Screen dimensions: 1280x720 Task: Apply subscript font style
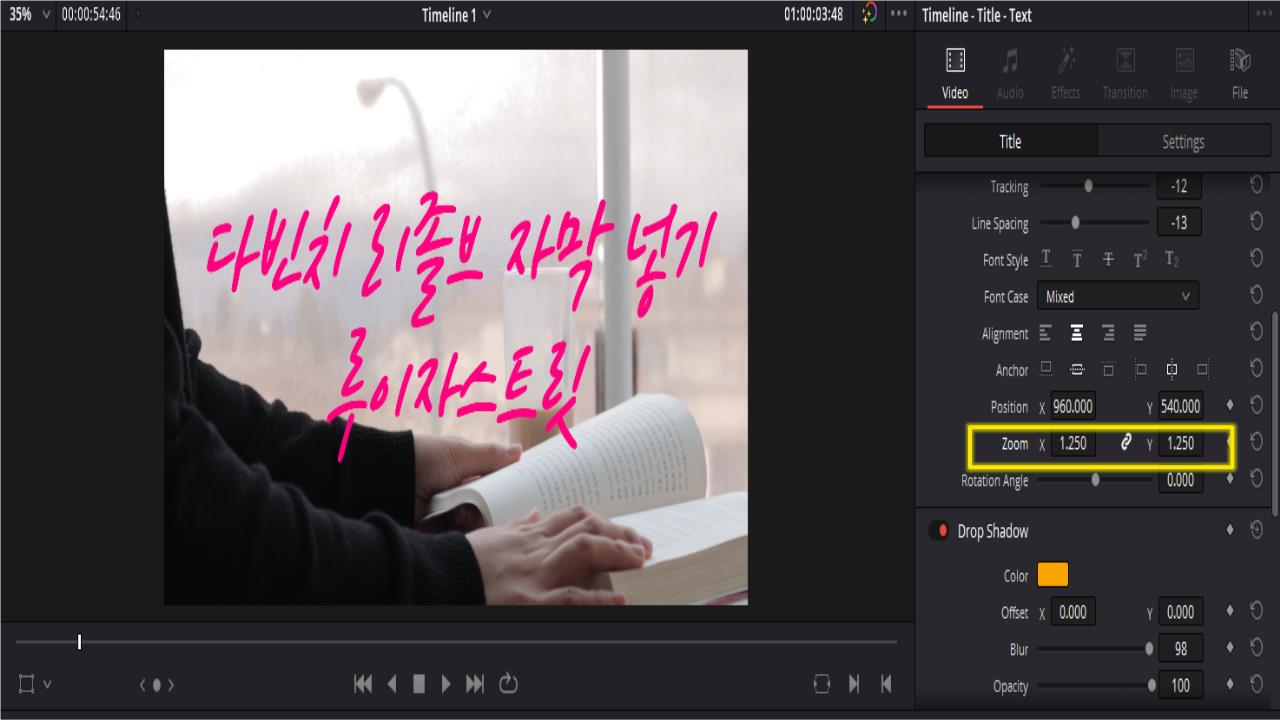pyautogui.click(x=1172, y=259)
